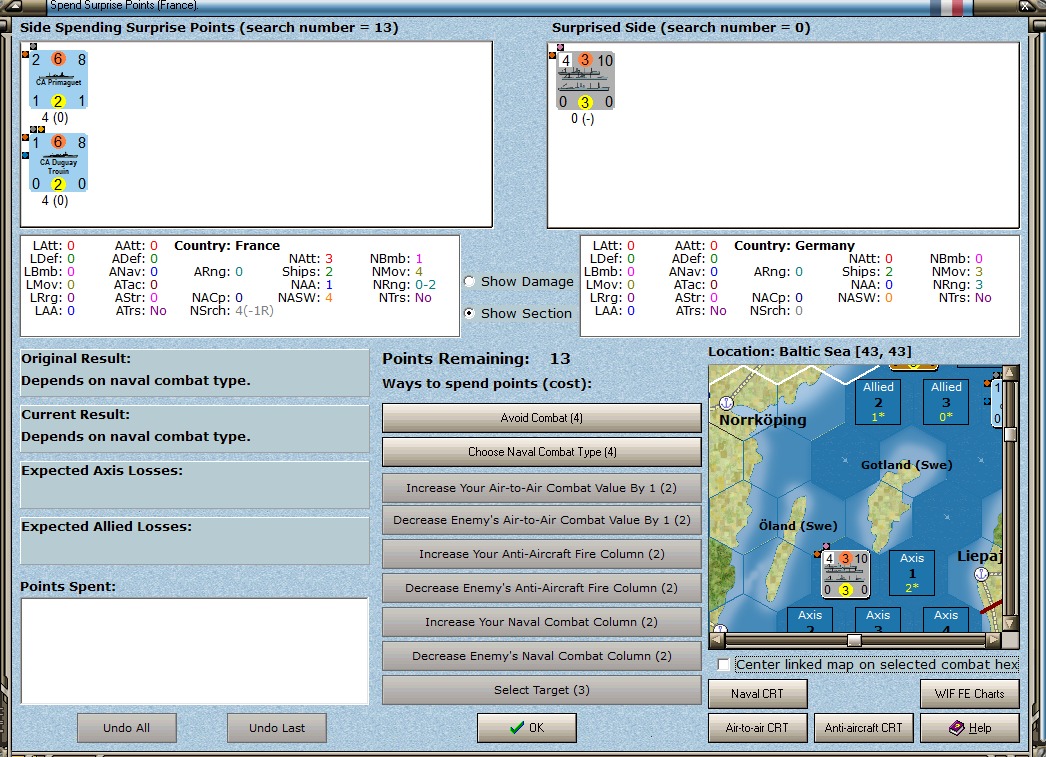Confirm with the OK button
1046x757 pixels.
click(526, 728)
